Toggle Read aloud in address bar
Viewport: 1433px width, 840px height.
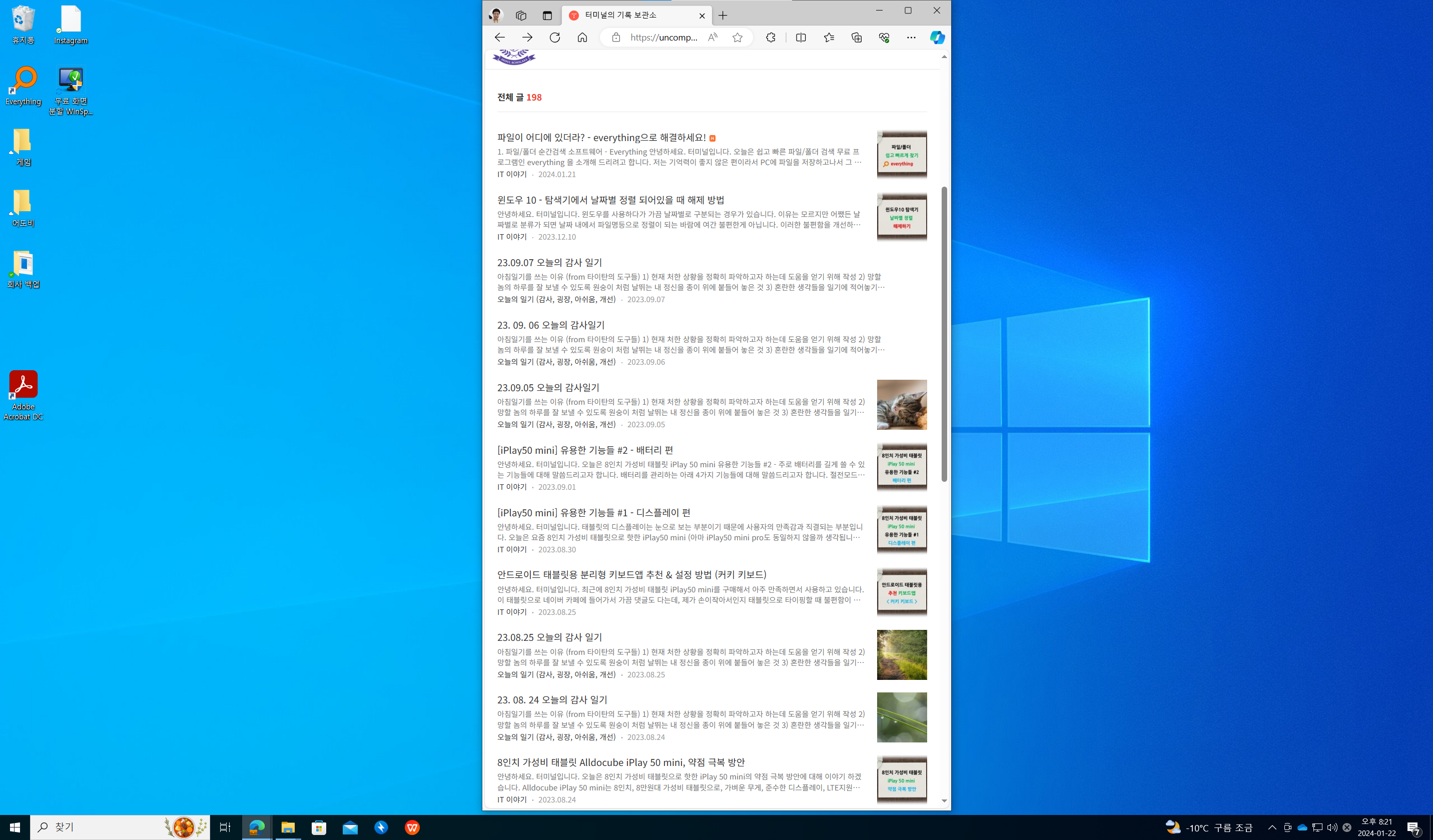click(x=712, y=38)
